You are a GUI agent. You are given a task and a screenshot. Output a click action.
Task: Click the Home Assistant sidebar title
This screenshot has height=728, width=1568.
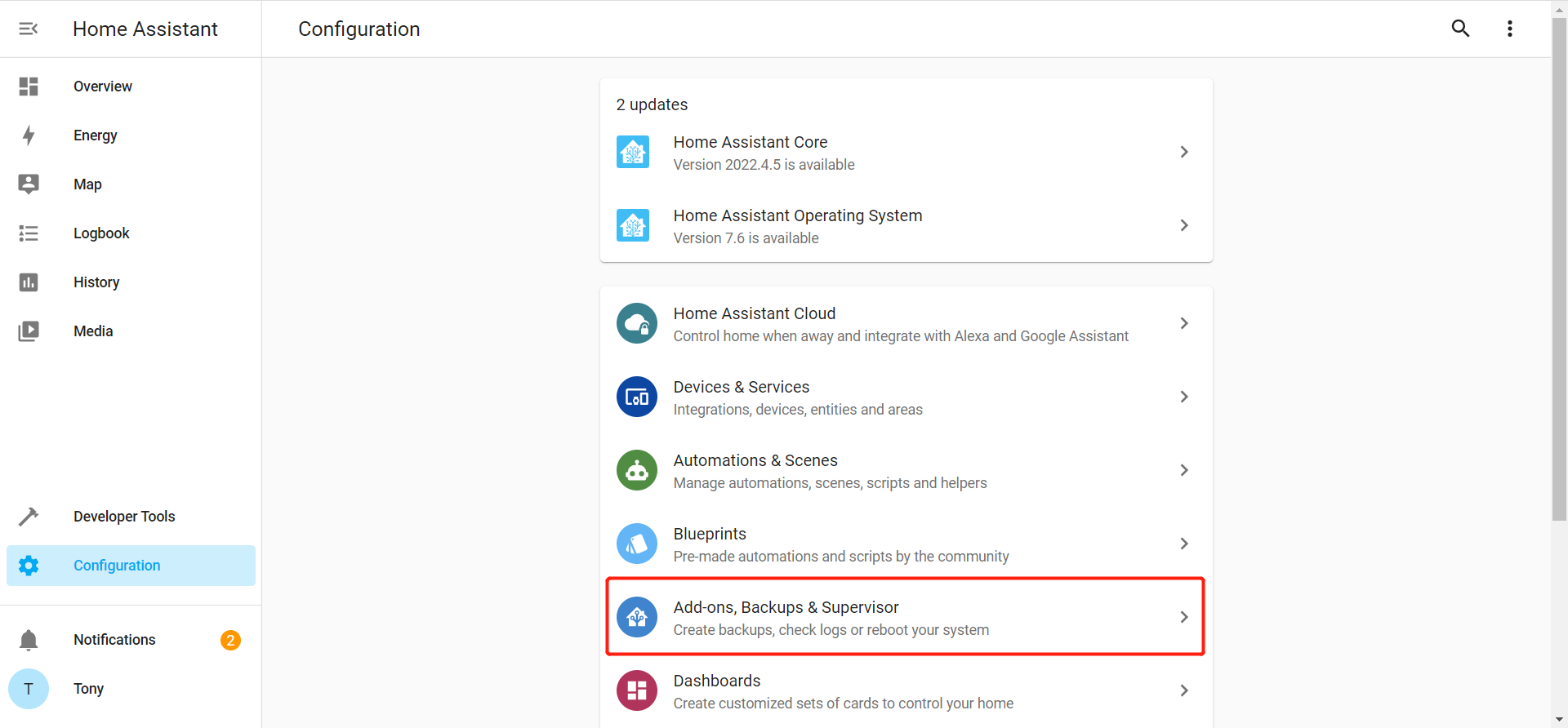[x=145, y=29]
